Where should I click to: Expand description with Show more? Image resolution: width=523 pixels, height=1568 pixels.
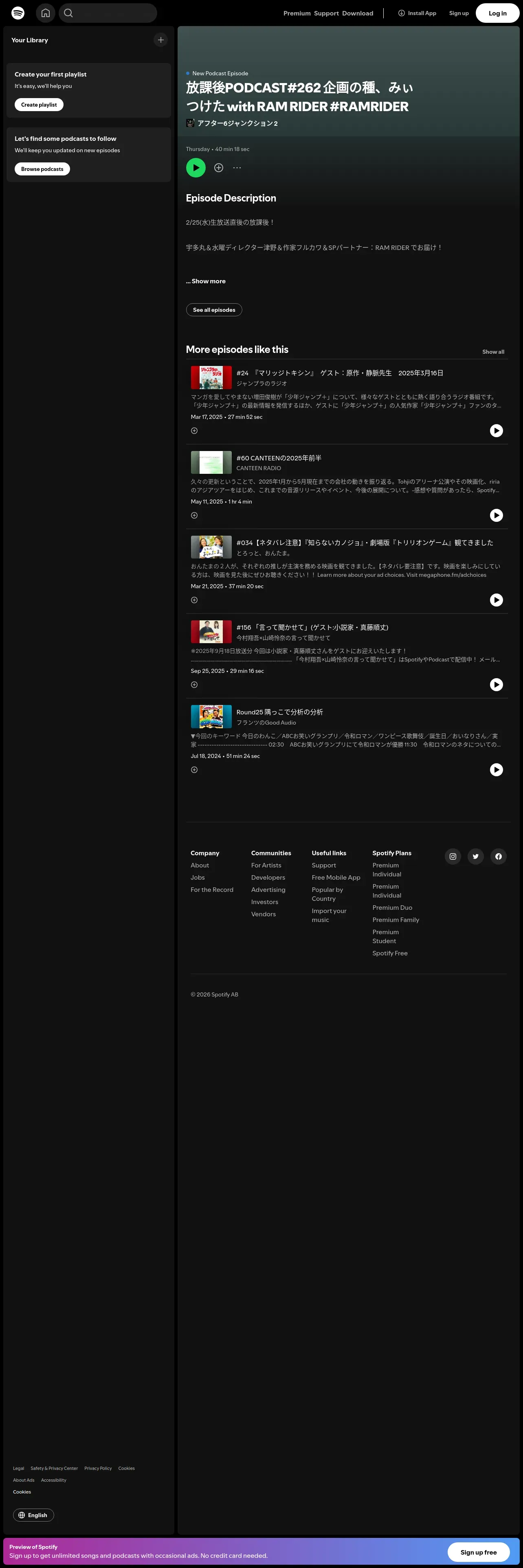click(206, 281)
